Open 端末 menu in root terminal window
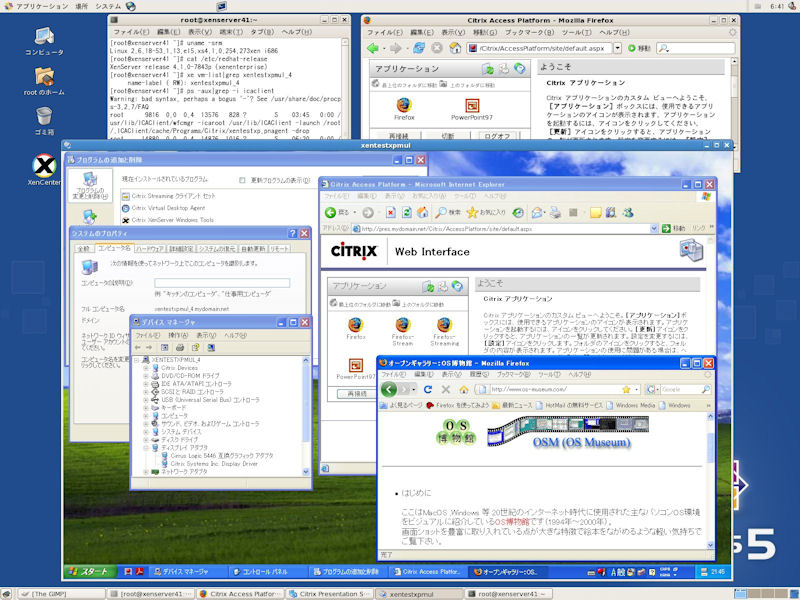Viewport: 800px width, 600px height. pos(231,32)
